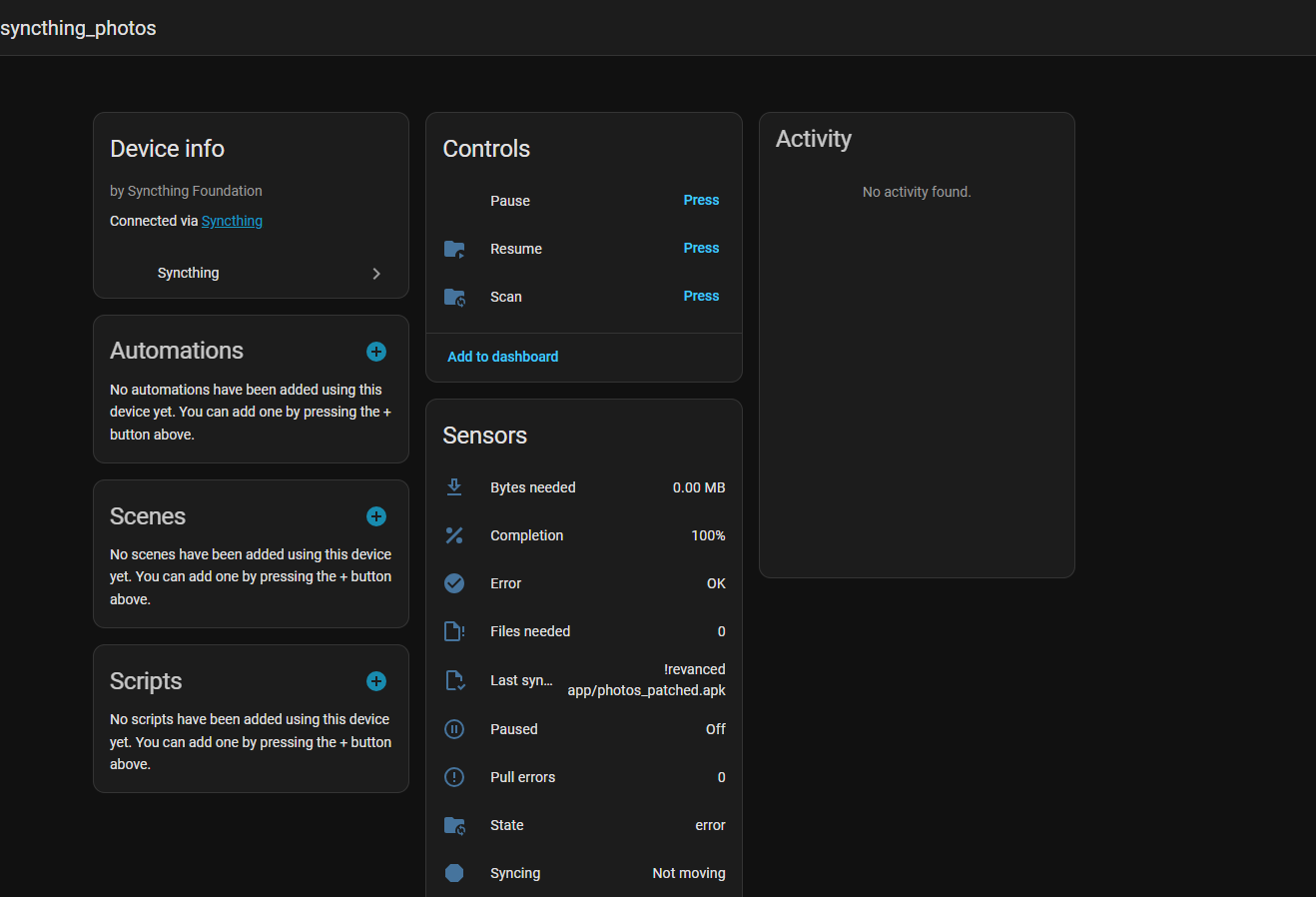Click the Last synced file icon
The height and width of the screenshot is (897, 1316).
point(454,680)
